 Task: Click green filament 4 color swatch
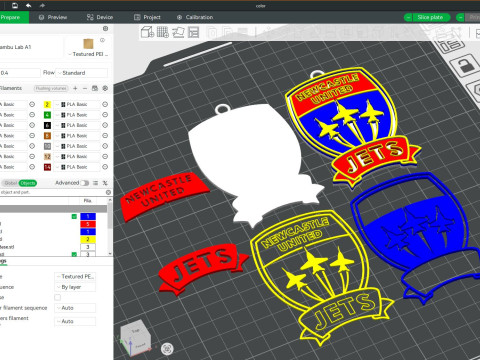click(47, 115)
